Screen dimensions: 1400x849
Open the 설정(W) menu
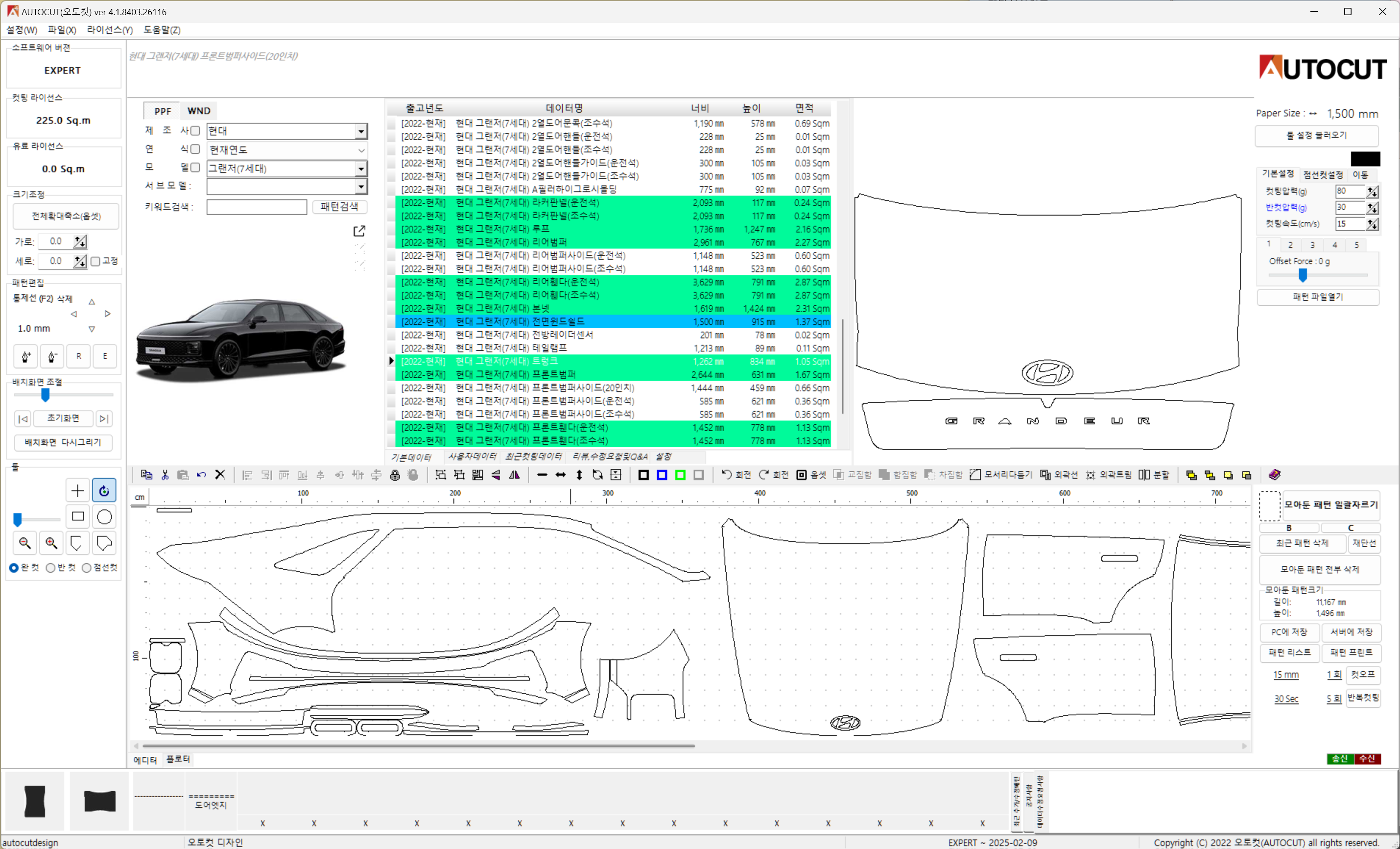(x=22, y=29)
